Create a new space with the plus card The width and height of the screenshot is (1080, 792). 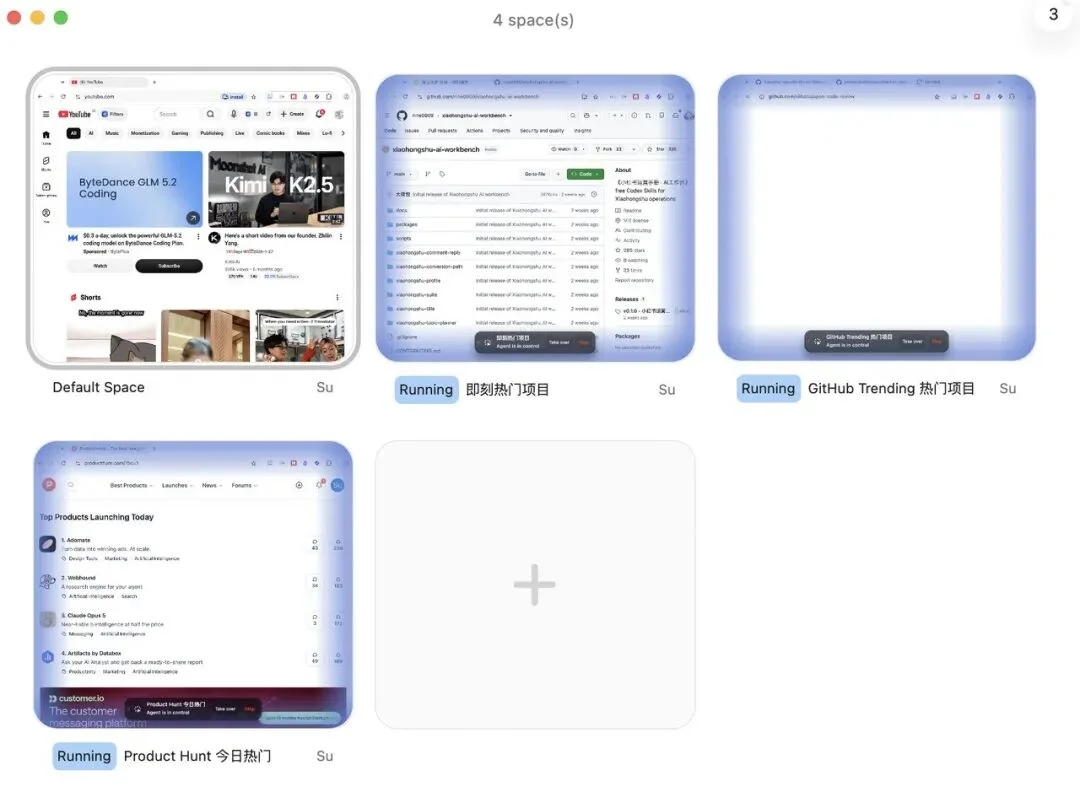pyautogui.click(x=534, y=585)
